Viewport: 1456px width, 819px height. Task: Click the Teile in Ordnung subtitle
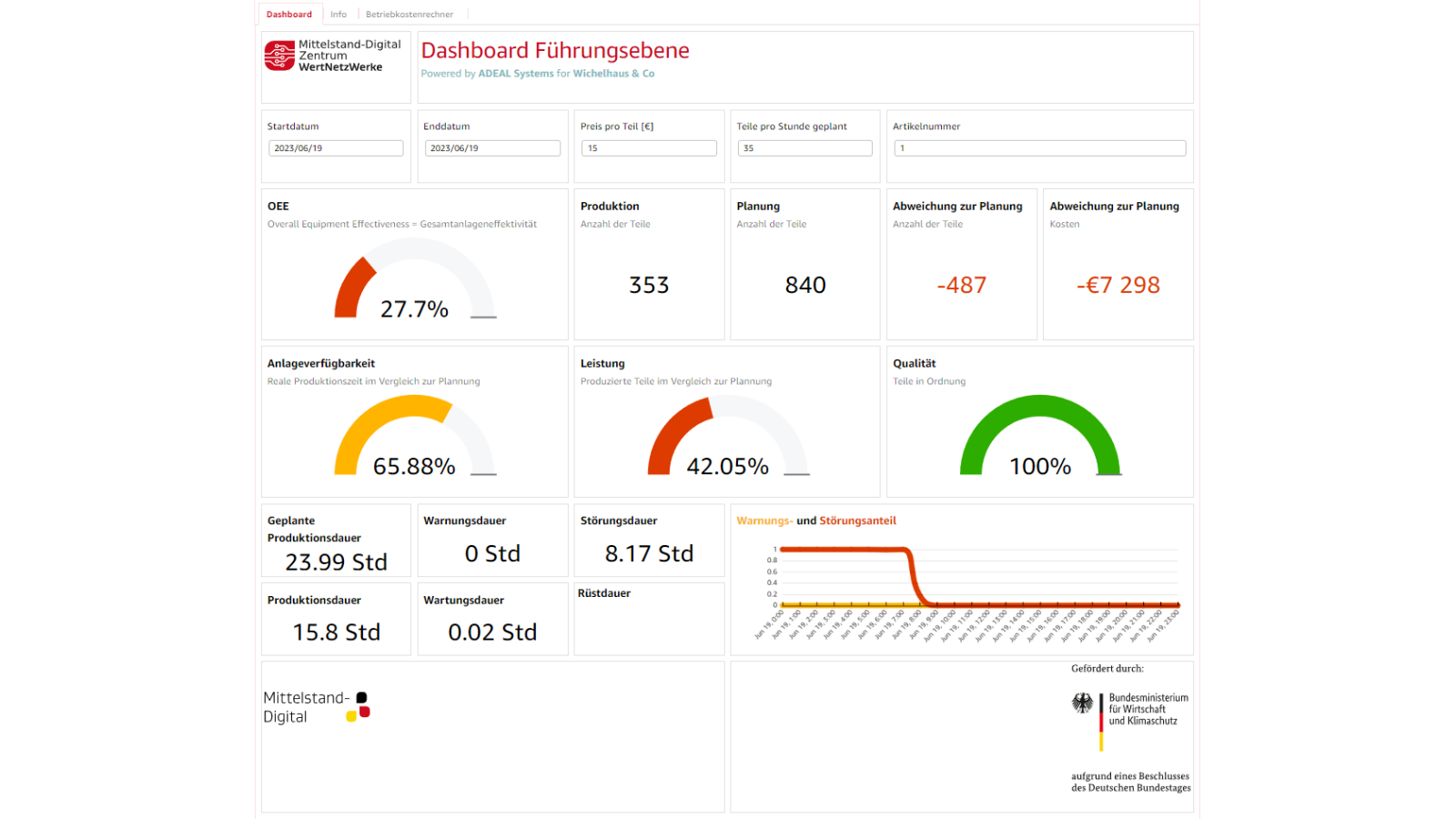coord(929,381)
